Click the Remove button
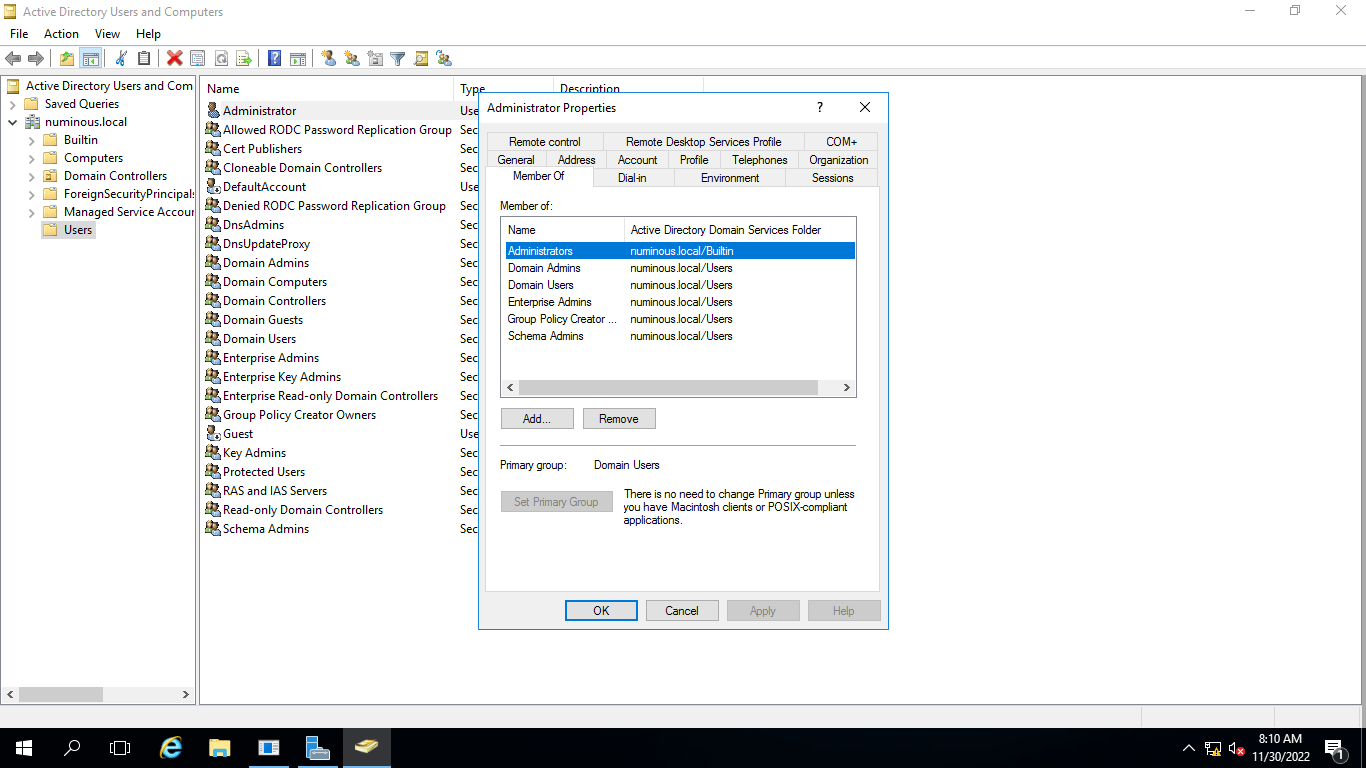 point(619,419)
